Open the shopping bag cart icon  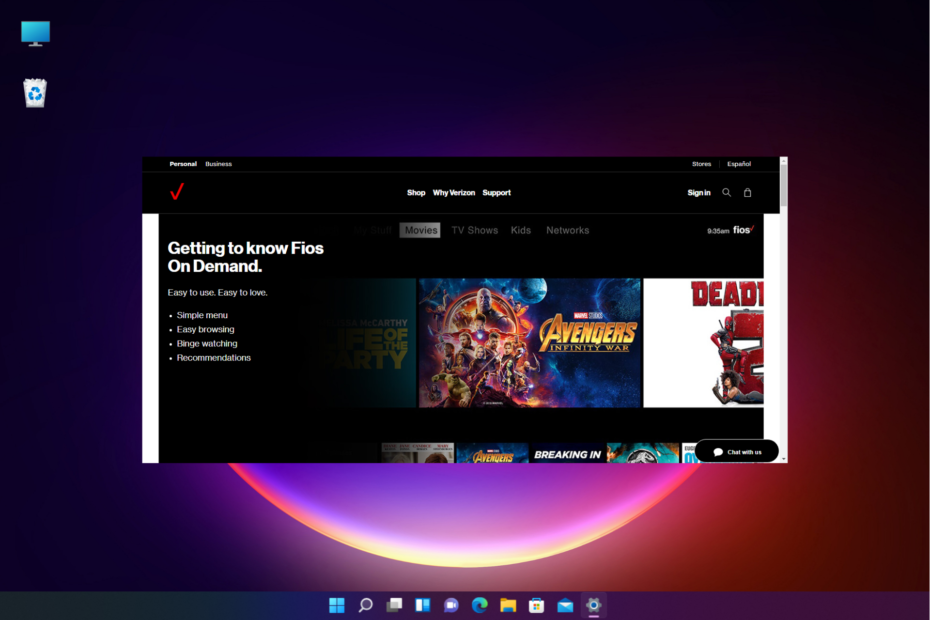click(x=747, y=192)
